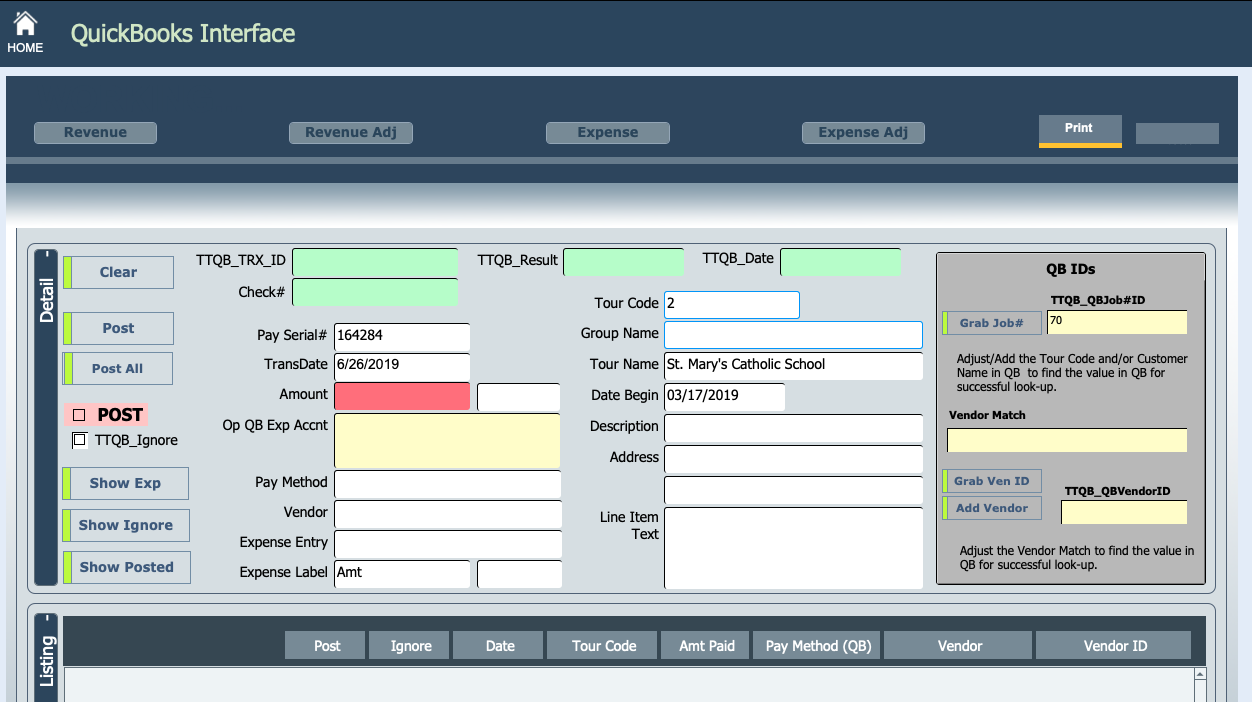This screenshot has width=1252, height=702.
Task: Click the Group Name field
Action: pos(793,335)
